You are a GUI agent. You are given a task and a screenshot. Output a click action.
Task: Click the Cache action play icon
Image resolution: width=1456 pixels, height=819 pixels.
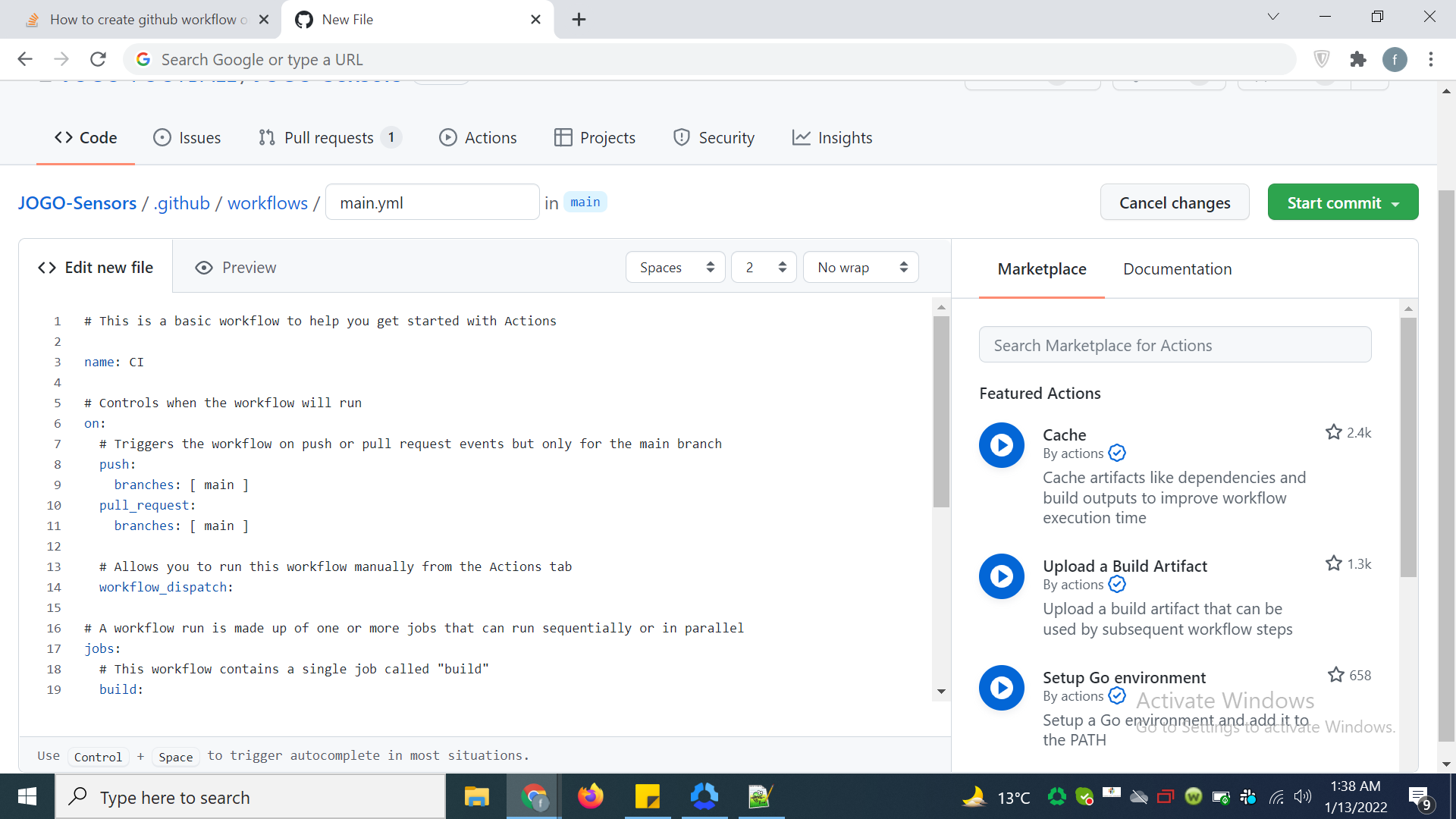pos(1002,445)
